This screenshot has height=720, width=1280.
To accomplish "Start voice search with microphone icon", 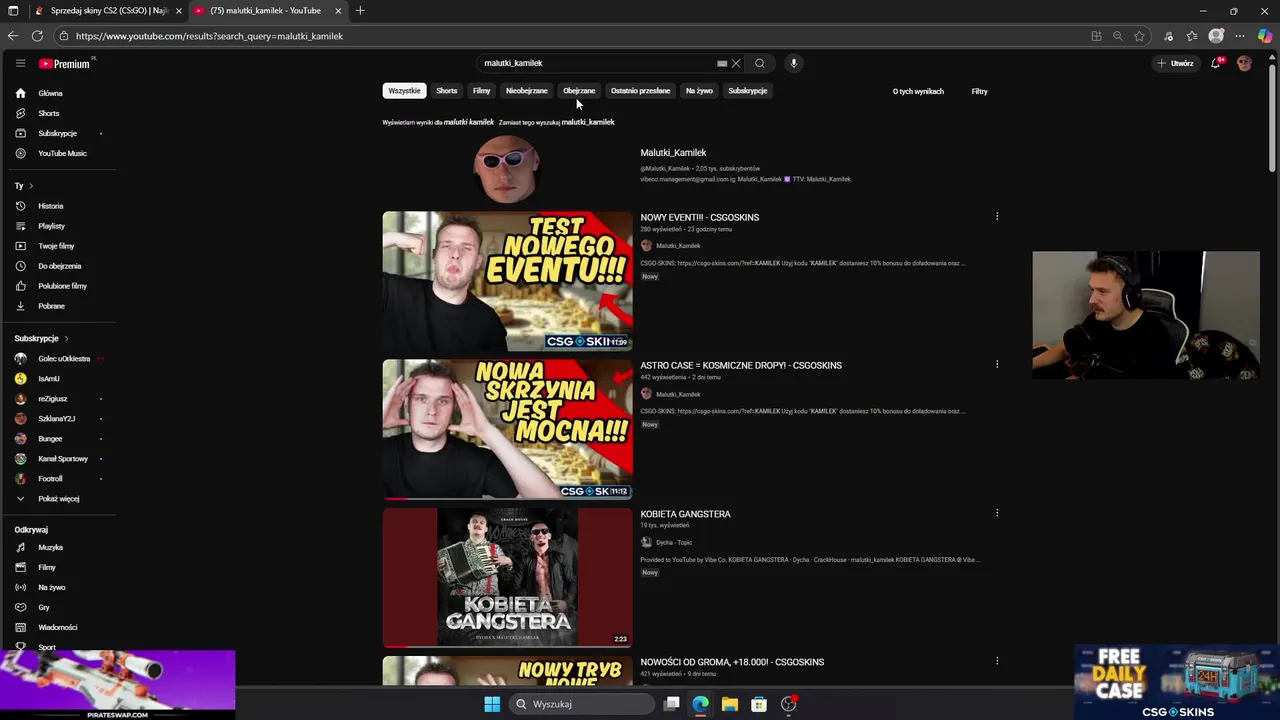I will (794, 63).
